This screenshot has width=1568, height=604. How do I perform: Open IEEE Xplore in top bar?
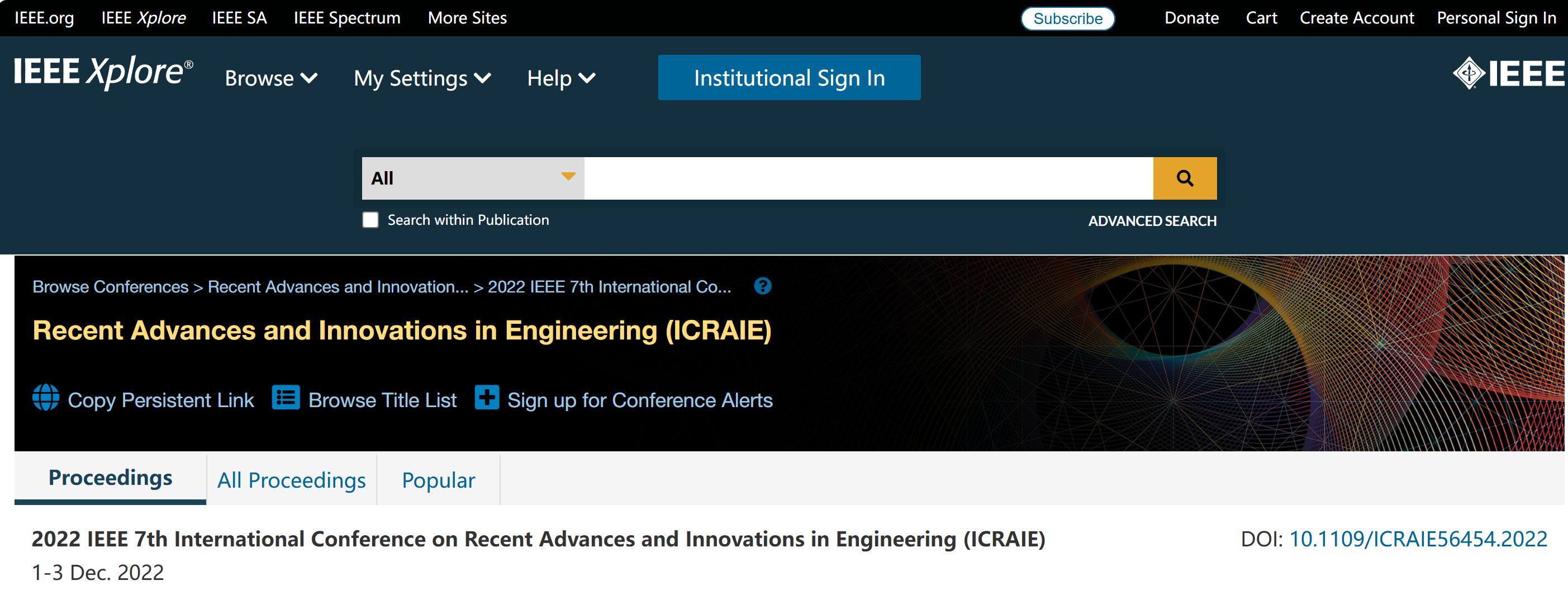click(144, 18)
